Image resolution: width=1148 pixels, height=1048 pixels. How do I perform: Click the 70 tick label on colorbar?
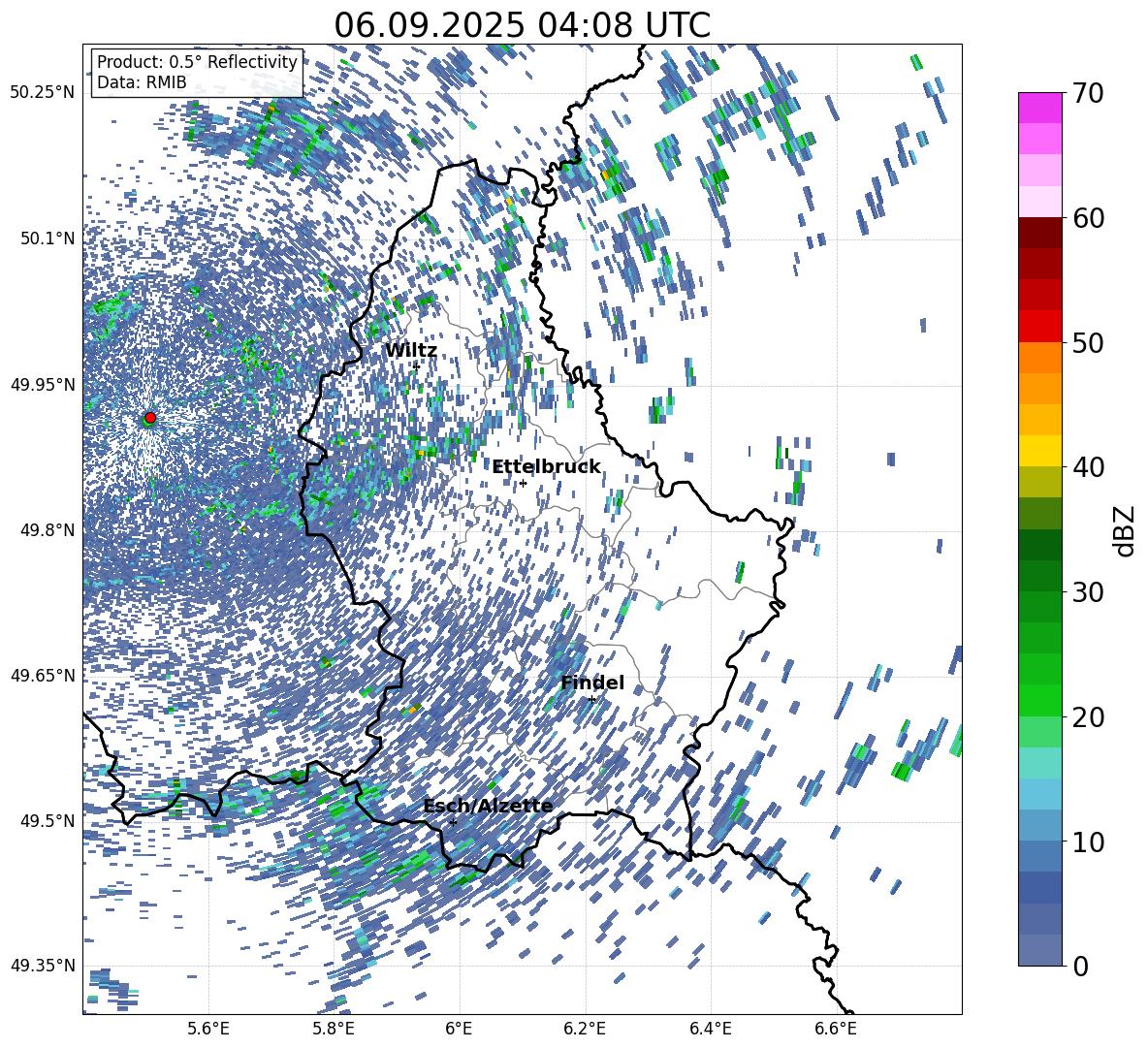pyautogui.click(x=1088, y=93)
